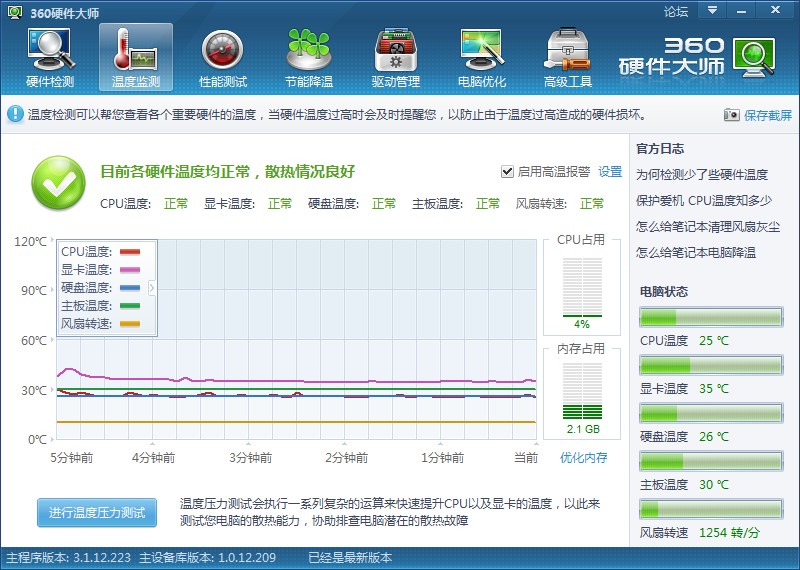Image resolution: width=800 pixels, height=570 pixels.
Task: Click the 风扇转速: 正常 status text
Action: point(560,204)
